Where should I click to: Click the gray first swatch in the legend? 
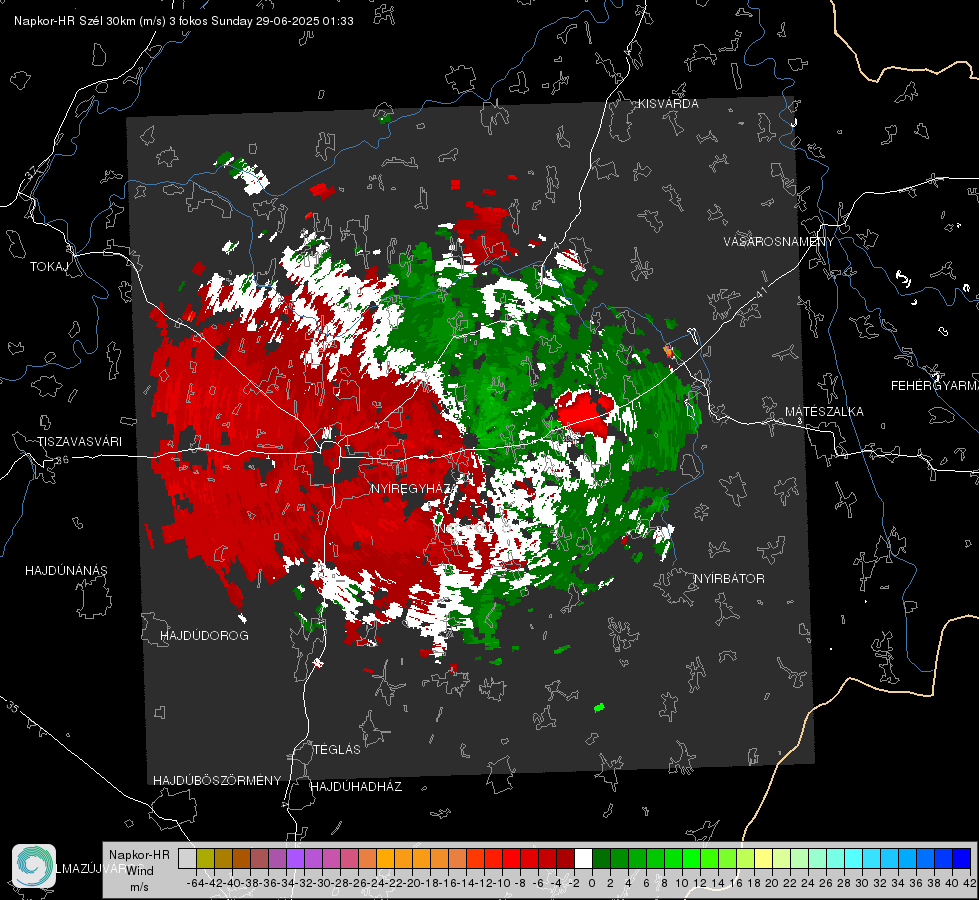187,858
